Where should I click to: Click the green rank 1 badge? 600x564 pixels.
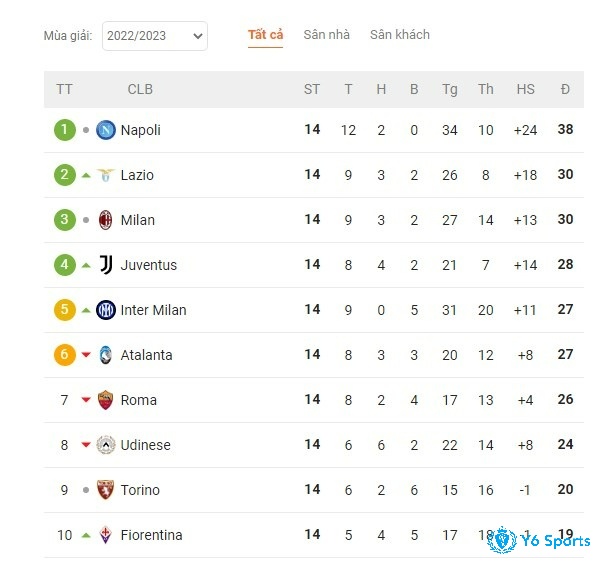point(65,130)
